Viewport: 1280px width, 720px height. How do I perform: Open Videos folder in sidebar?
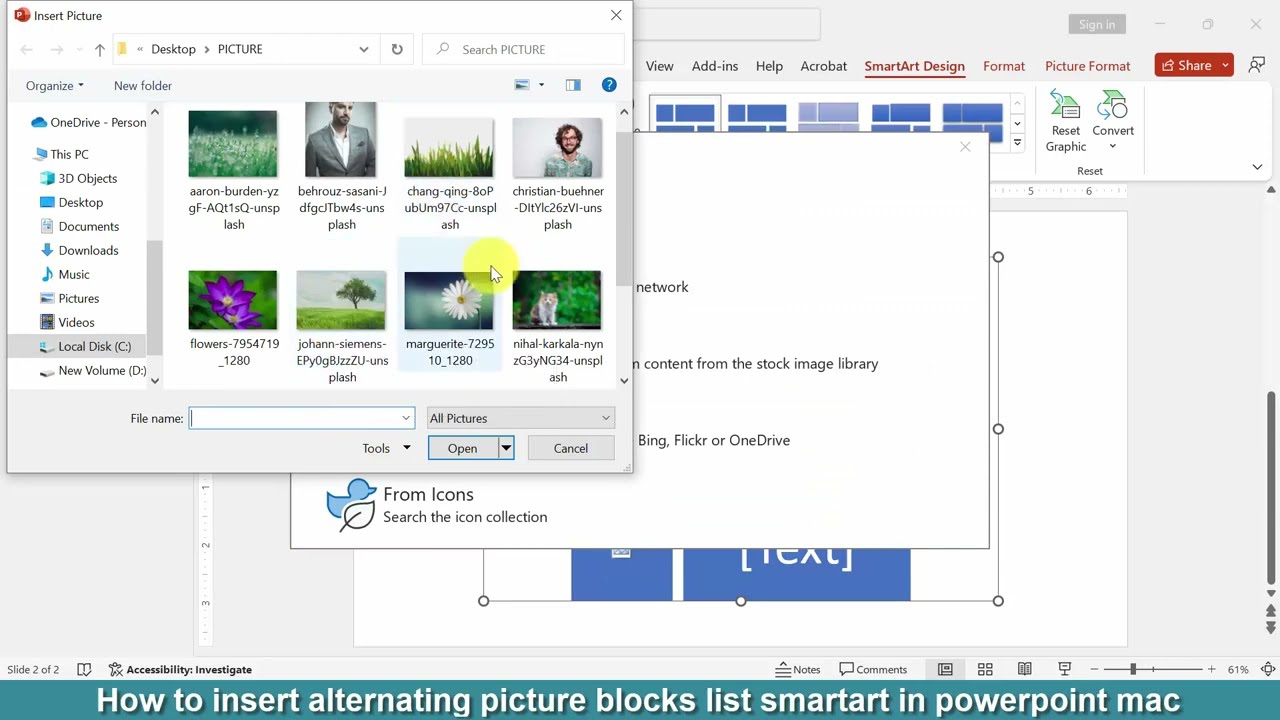[x=67, y=322]
